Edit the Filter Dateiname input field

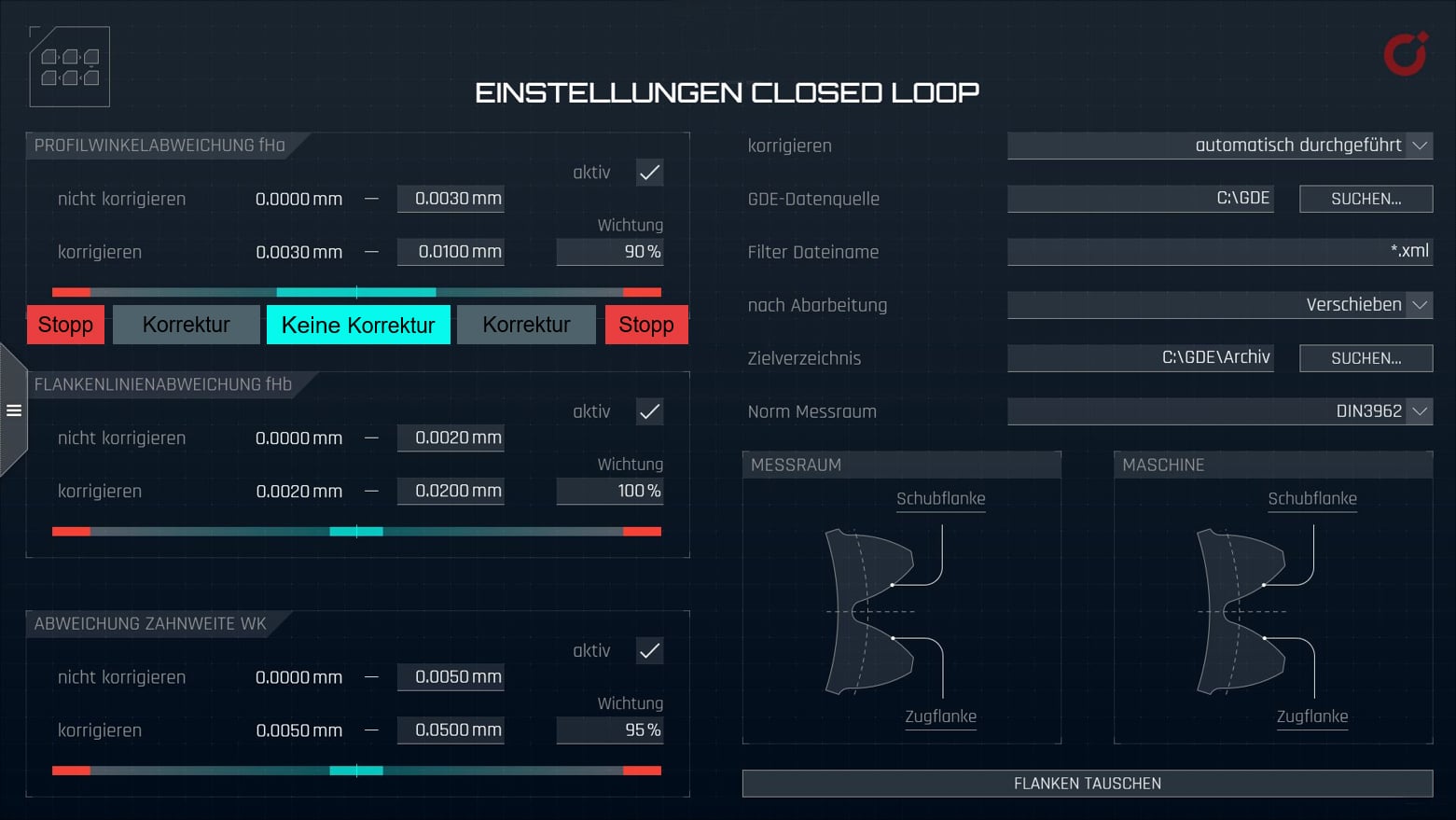(1219, 252)
